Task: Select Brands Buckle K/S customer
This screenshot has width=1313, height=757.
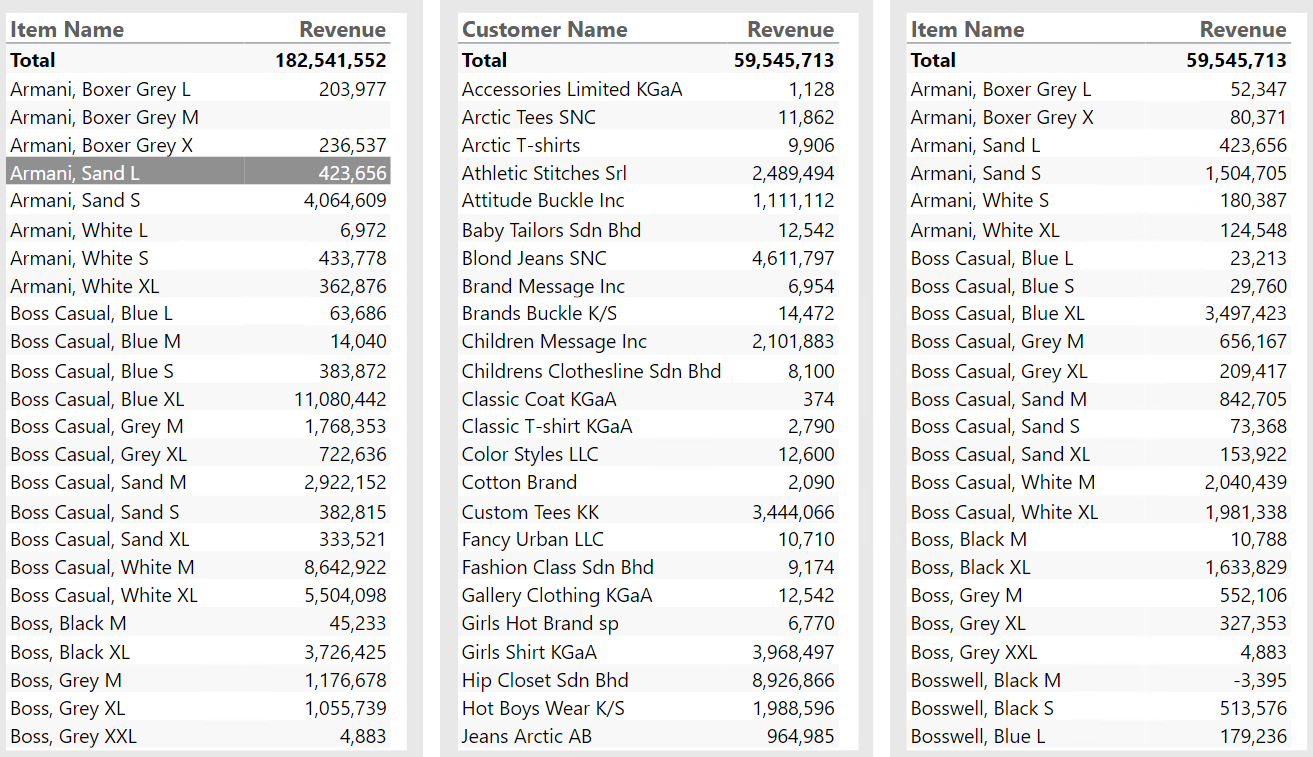Action: (539, 313)
